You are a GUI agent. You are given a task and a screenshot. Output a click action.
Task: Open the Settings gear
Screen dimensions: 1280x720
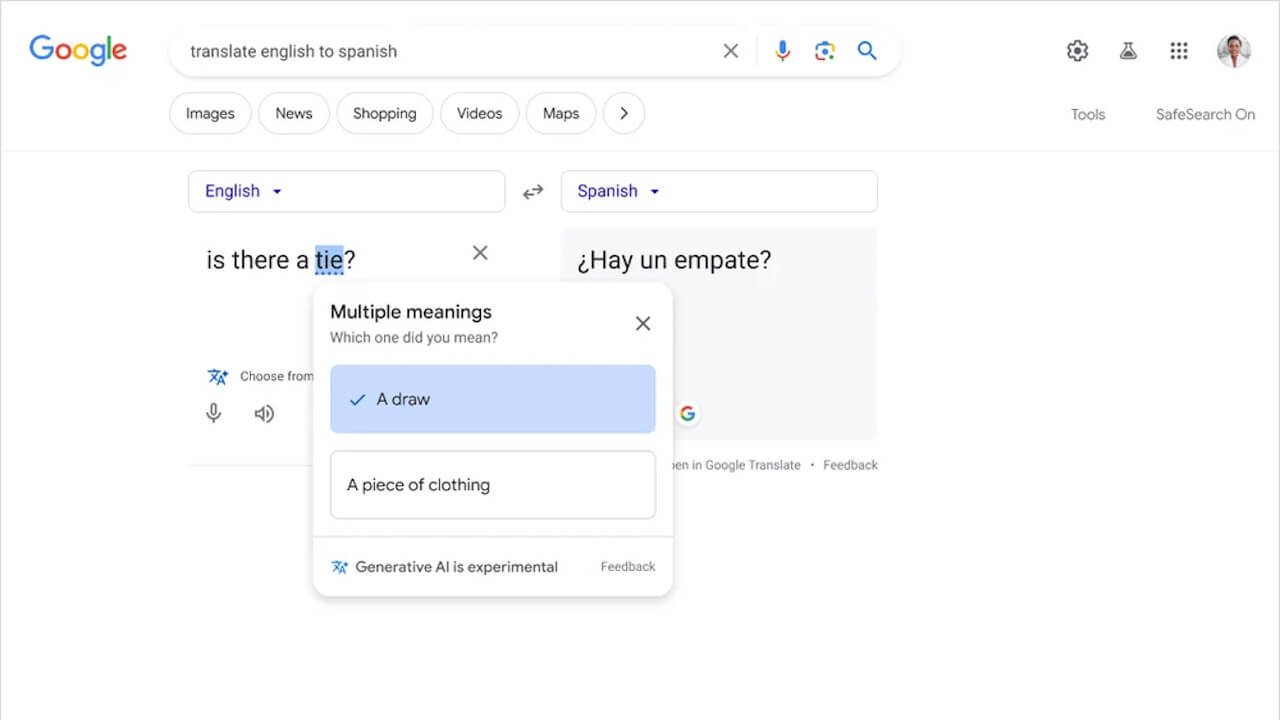point(1077,50)
